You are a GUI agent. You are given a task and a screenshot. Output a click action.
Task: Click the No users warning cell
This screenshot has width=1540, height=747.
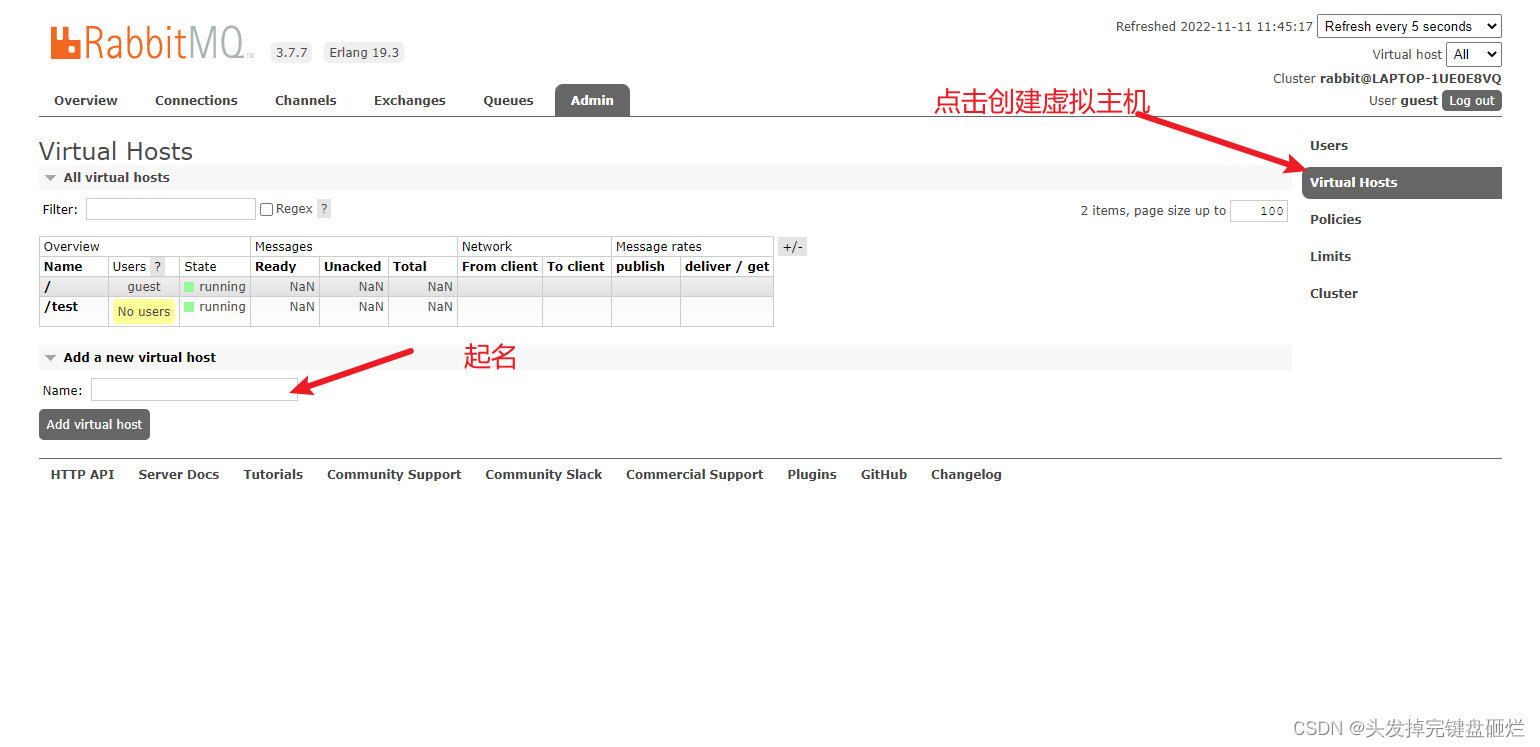144,312
